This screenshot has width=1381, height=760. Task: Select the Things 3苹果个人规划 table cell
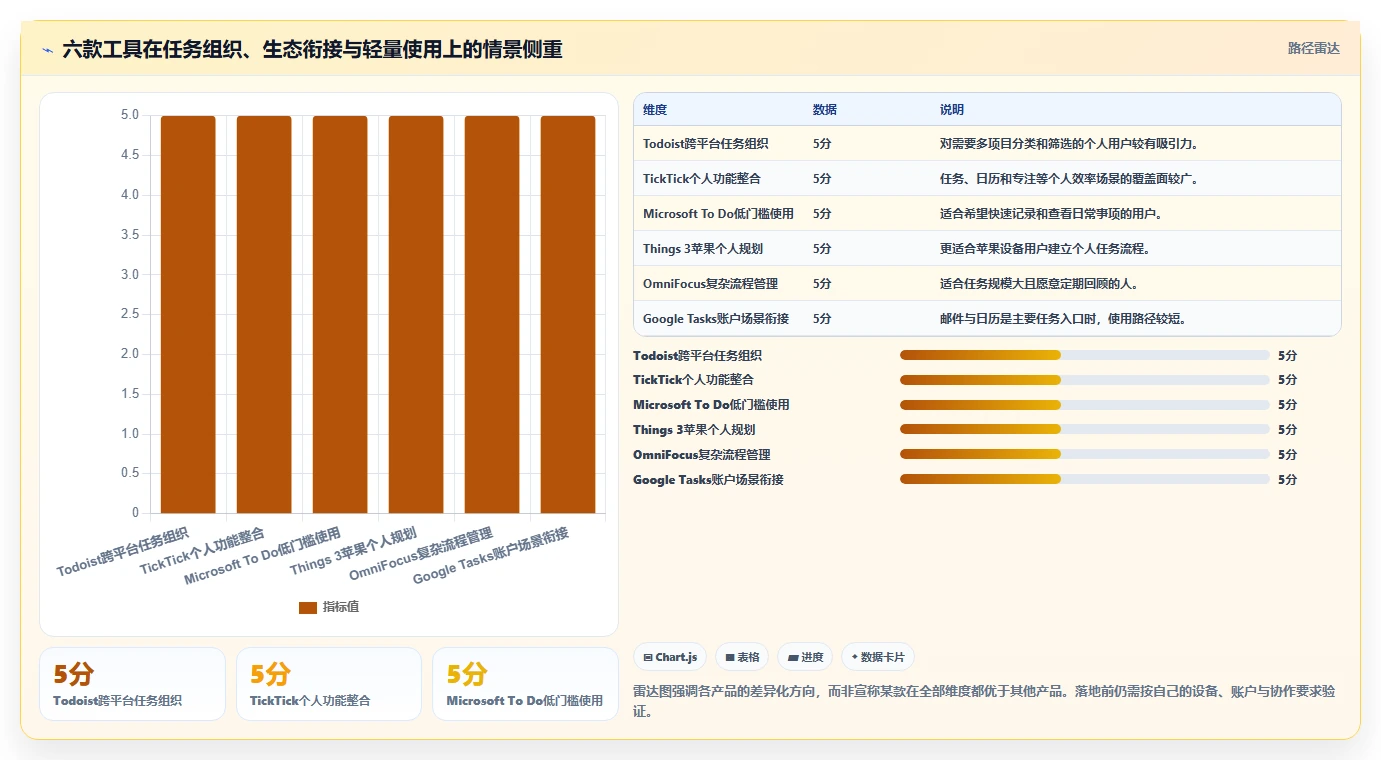click(703, 249)
